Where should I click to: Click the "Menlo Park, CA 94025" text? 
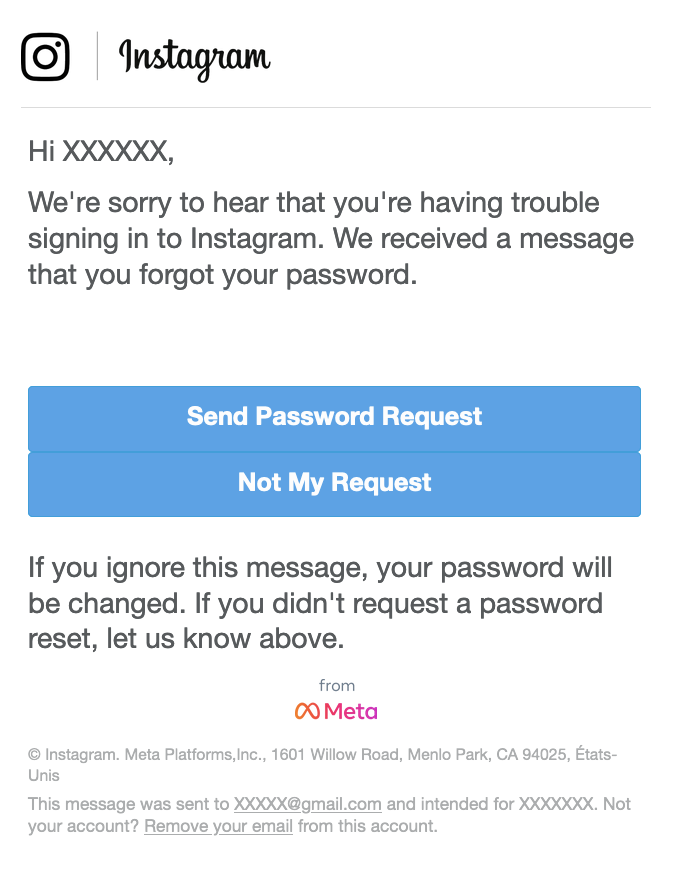tap(479, 755)
